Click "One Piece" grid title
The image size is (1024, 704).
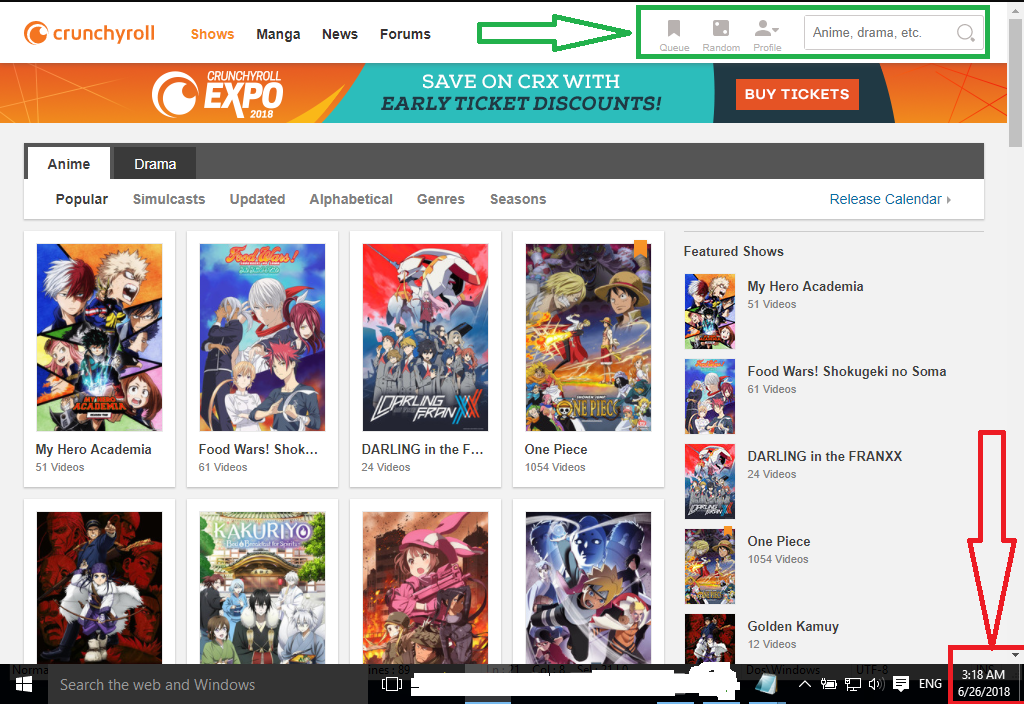click(x=556, y=449)
